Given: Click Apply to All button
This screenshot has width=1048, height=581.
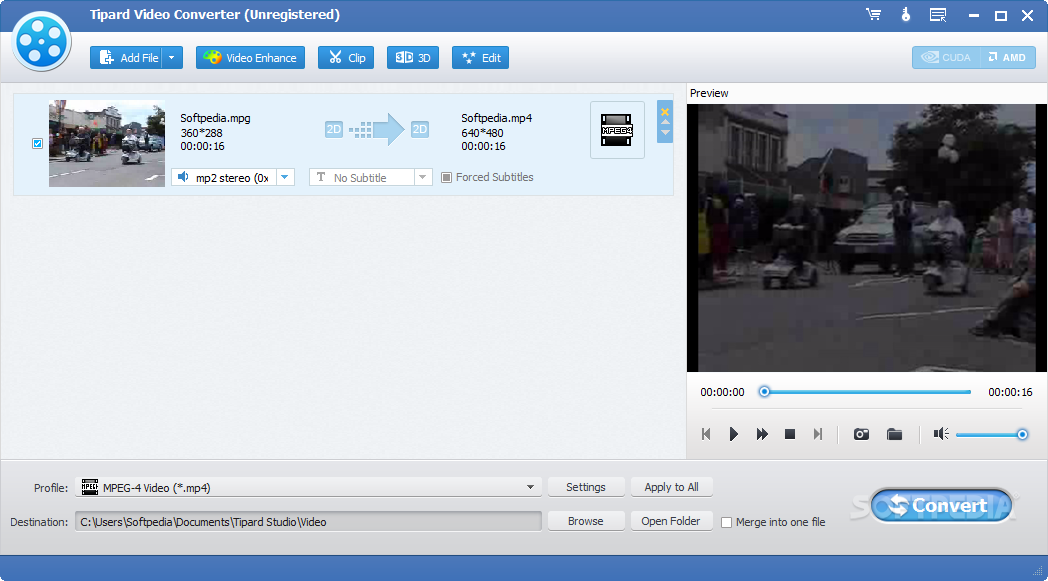Looking at the screenshot, I should click(672, 487).
